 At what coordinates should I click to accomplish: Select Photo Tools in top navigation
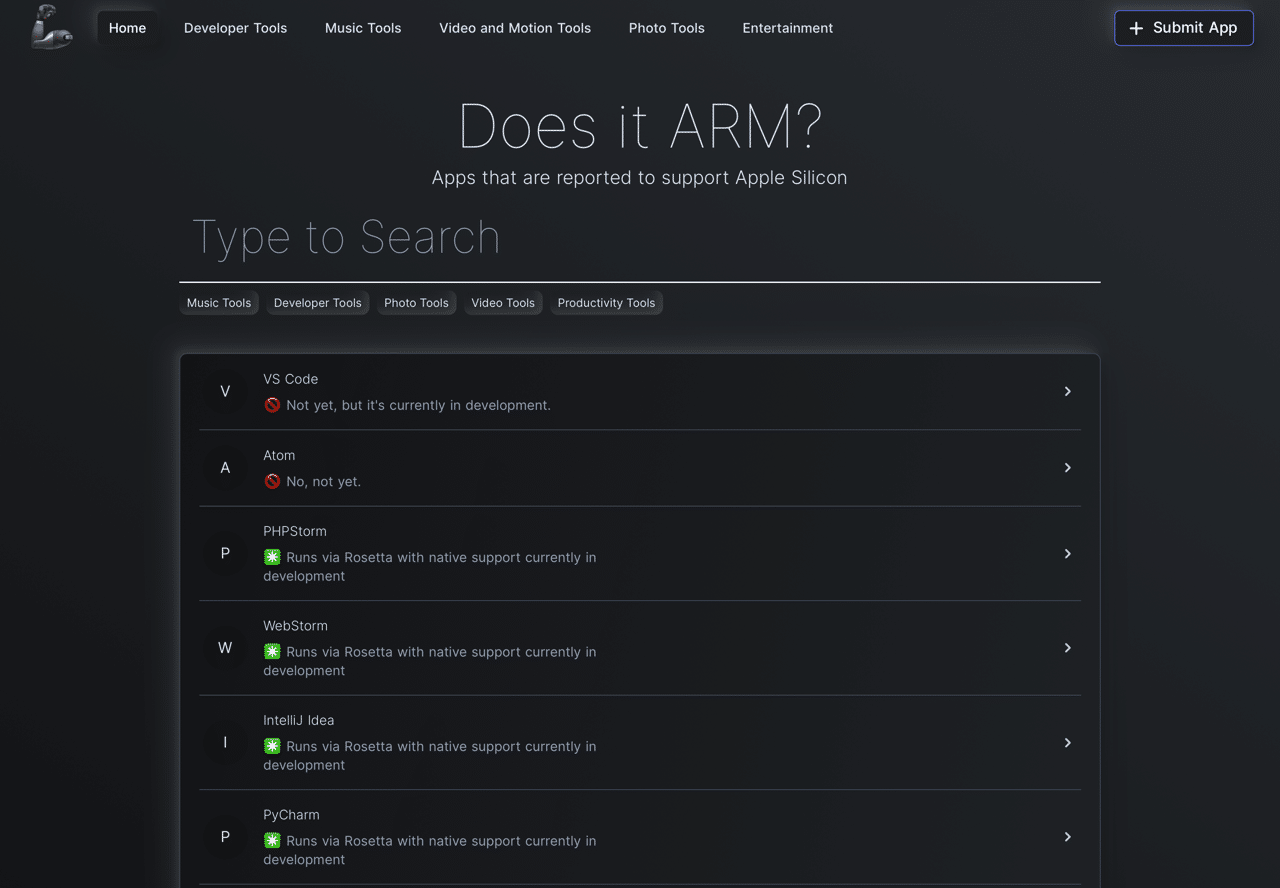point(667,28)
